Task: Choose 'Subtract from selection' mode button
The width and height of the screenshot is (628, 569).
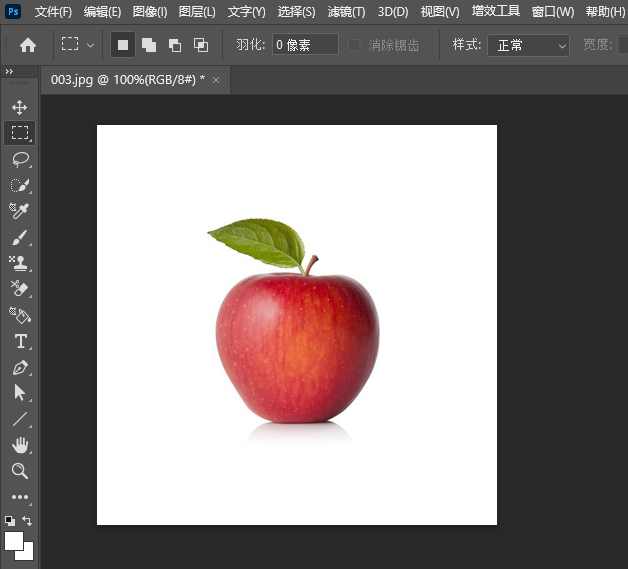Action: pos(175,45)
